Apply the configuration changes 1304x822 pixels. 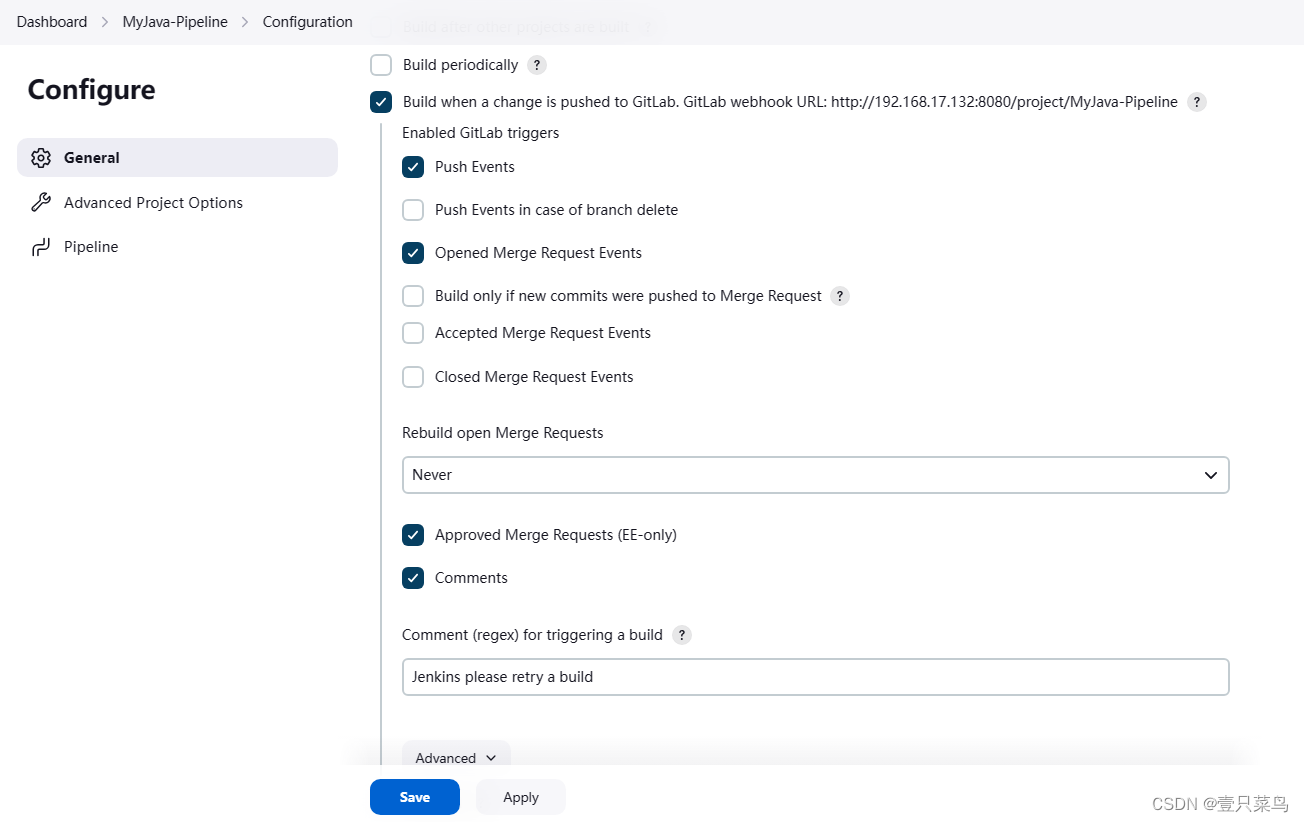click(x=521, y=797)
